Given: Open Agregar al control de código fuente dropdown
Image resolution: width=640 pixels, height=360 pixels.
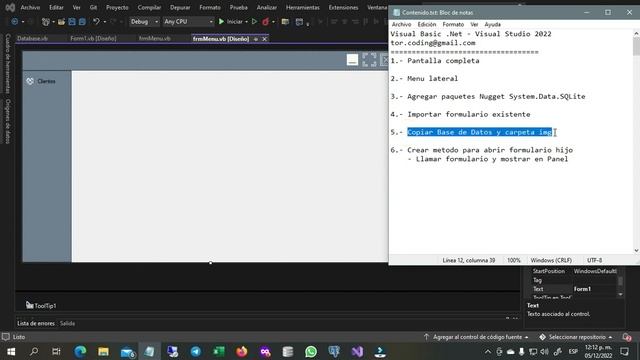Looking at the screenshot, I should tap(477, 337).
